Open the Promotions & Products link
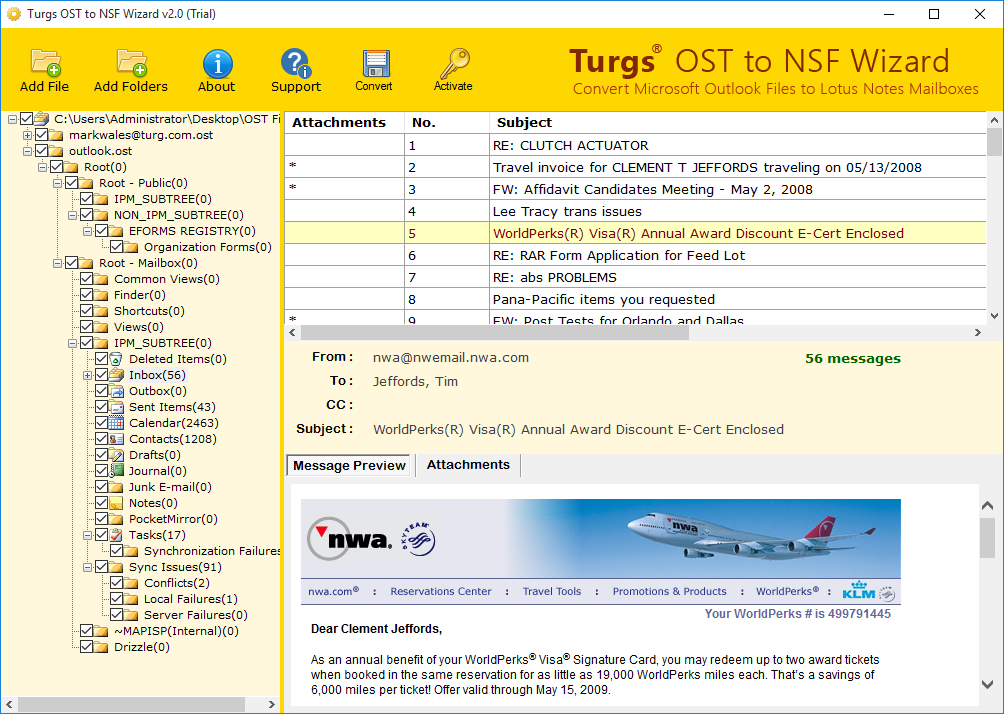 click(669, 592)
